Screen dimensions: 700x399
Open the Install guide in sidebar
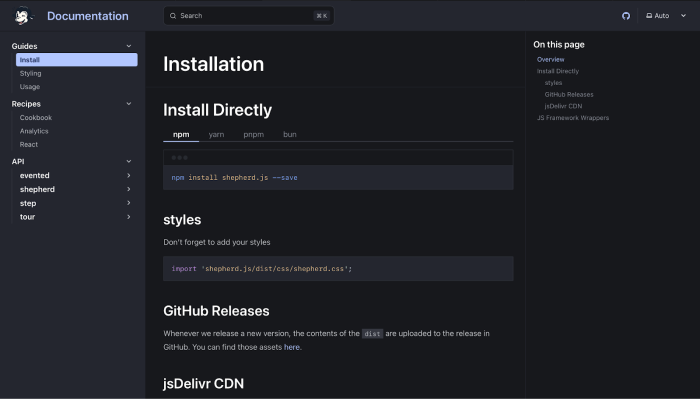tap(77, 60)
